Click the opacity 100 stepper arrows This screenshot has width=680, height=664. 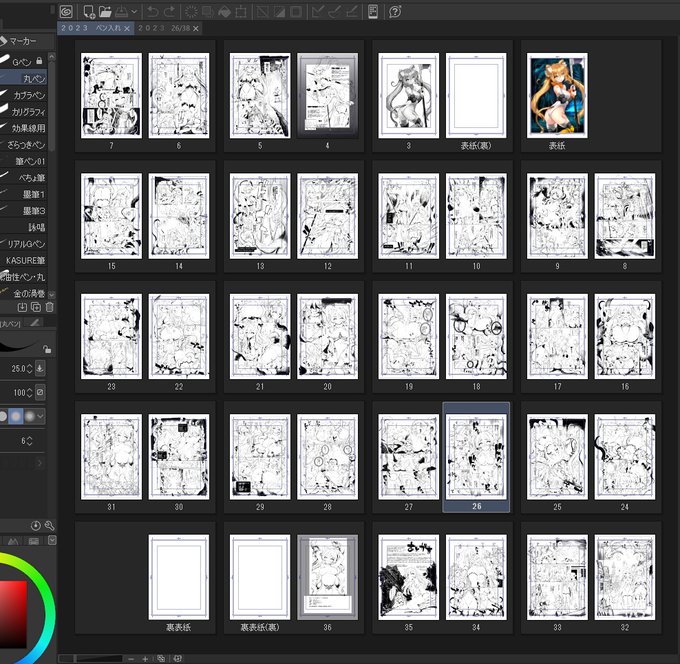click(x=29, y=393)
